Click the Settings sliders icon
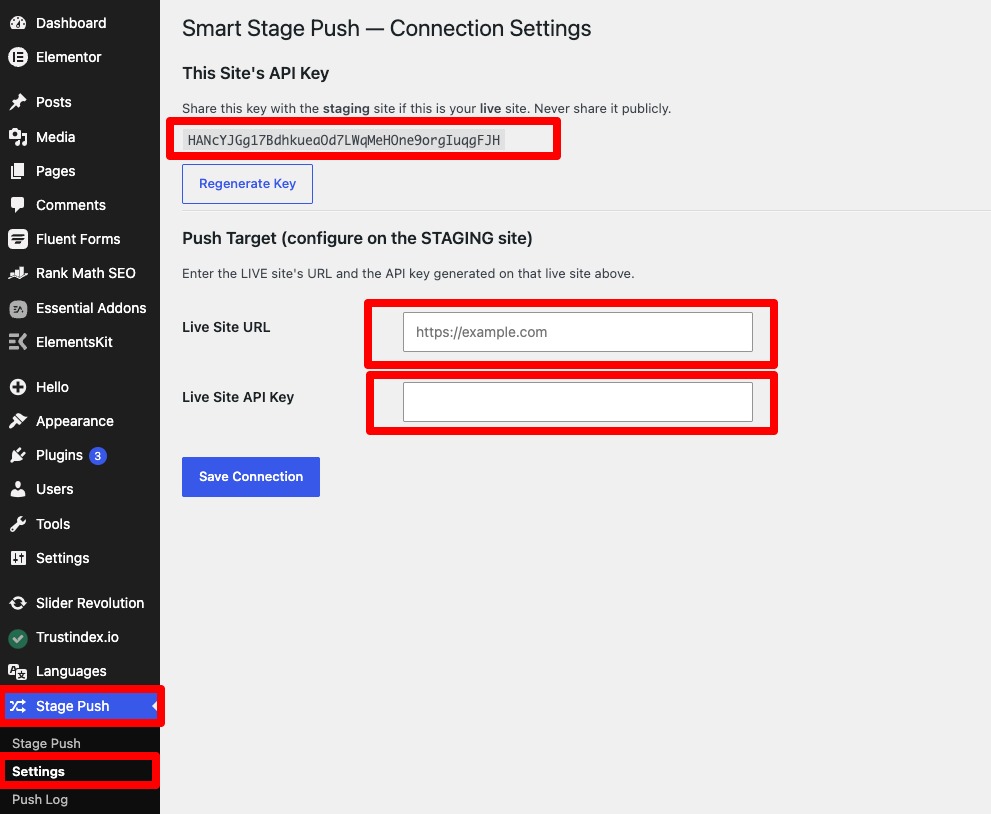The height and width of the screenshot is (814, 991). pyautogui.click(x=18, y=558)
